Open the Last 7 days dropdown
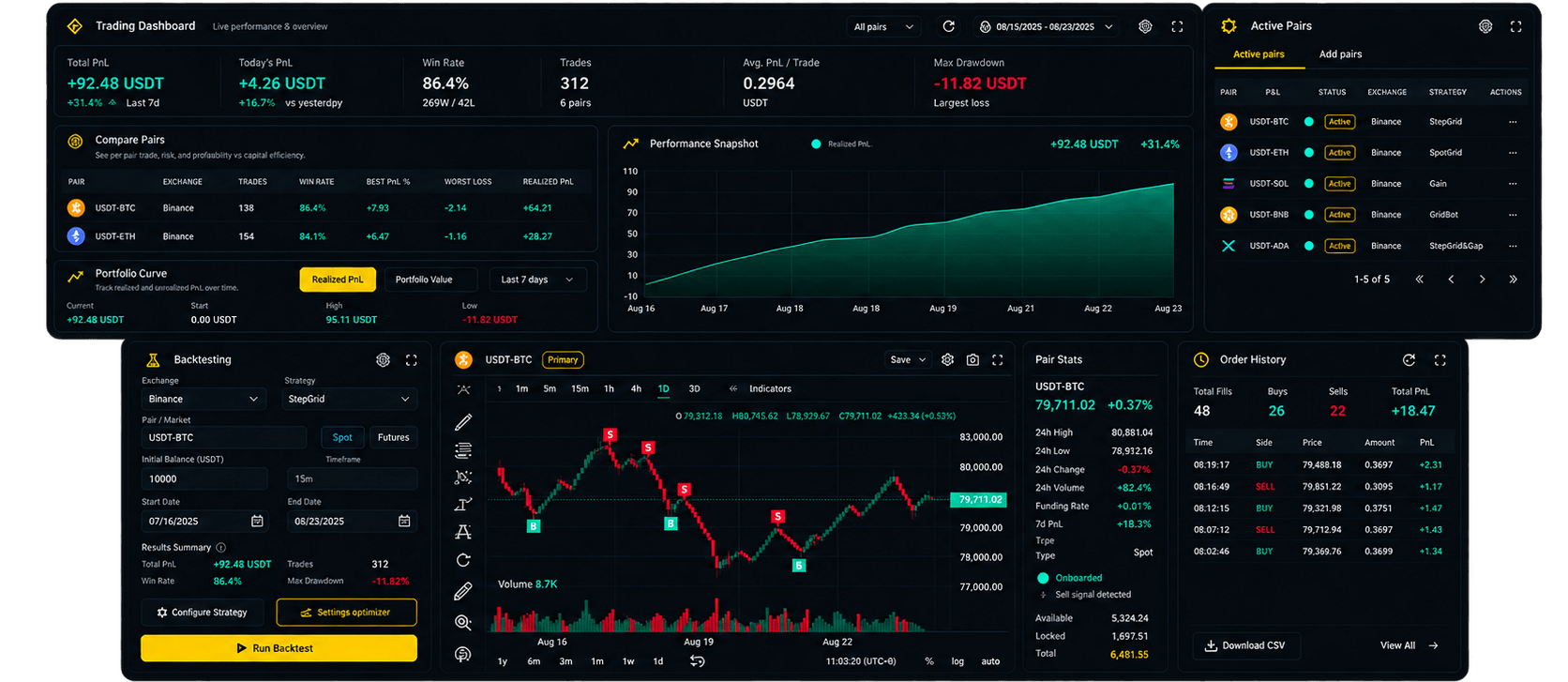This screenshot has height=682, width=1568. (x=537, y=280)
